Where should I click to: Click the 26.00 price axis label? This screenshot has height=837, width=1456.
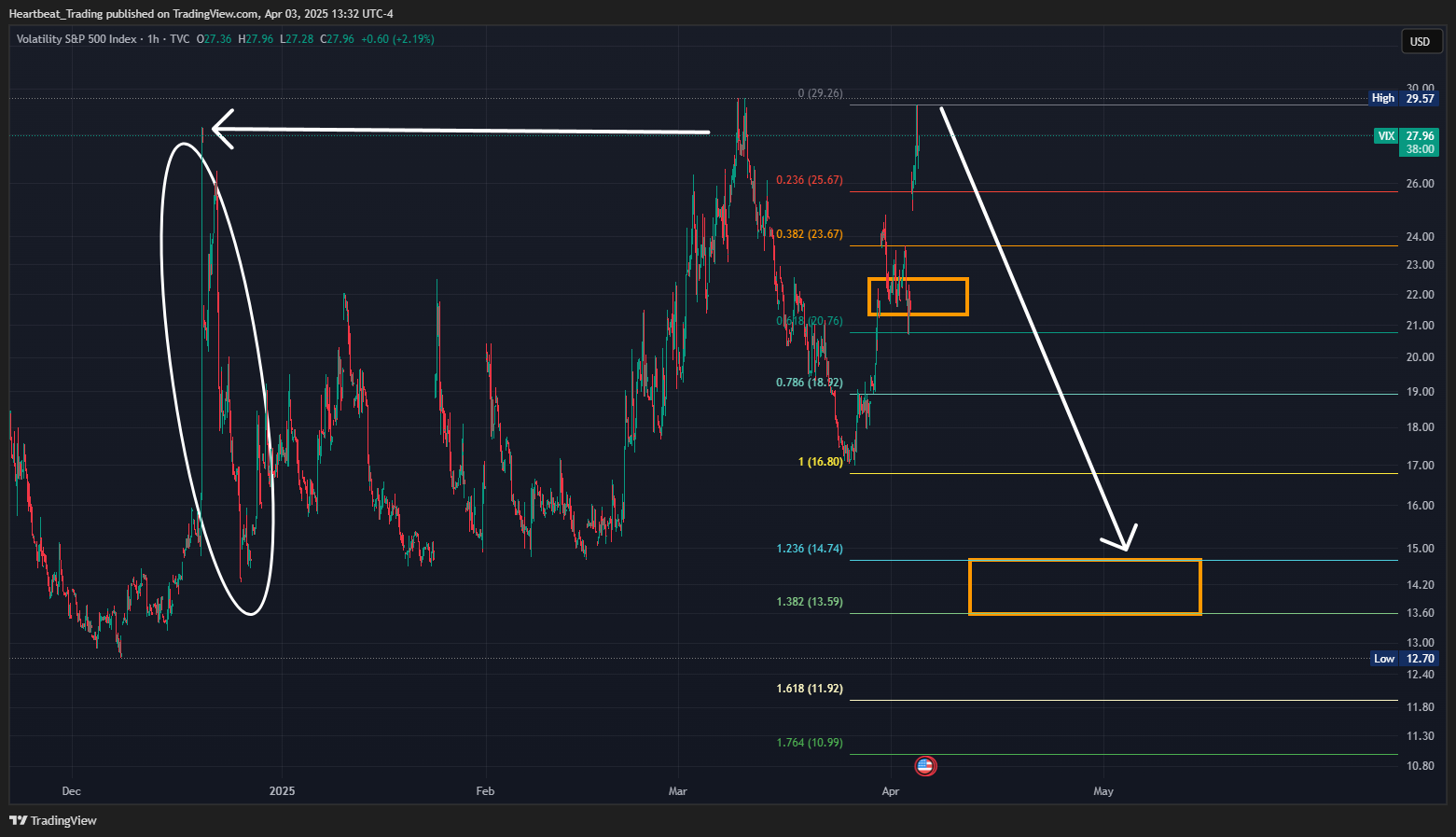(1421, 184)
